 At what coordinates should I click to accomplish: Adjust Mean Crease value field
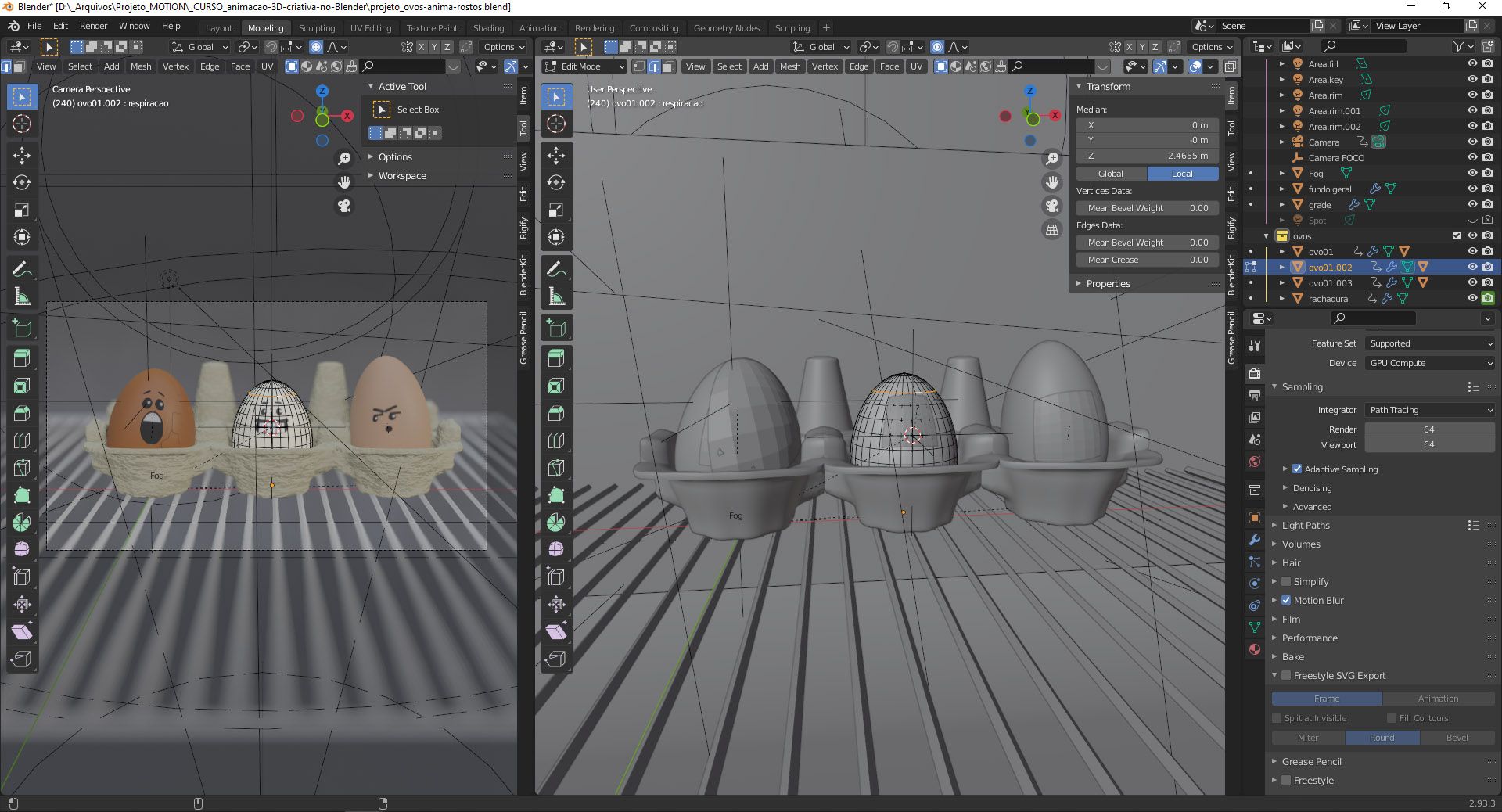coord(1148,260)
